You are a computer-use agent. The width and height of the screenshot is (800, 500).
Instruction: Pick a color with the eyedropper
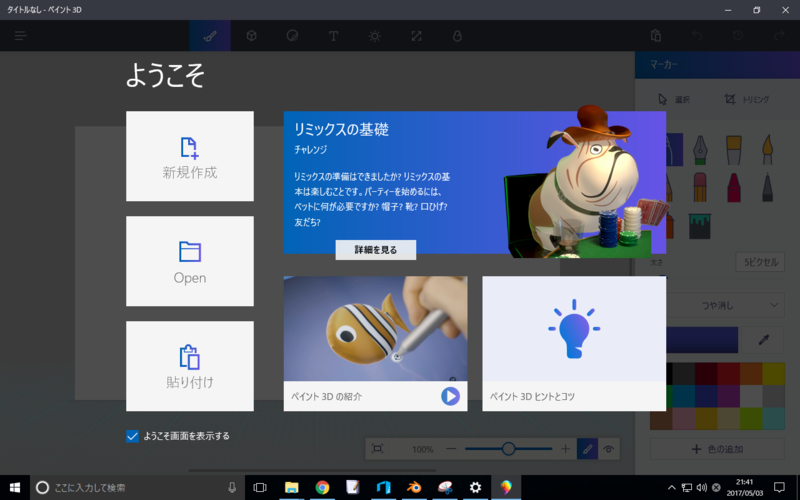click(763, 340)
